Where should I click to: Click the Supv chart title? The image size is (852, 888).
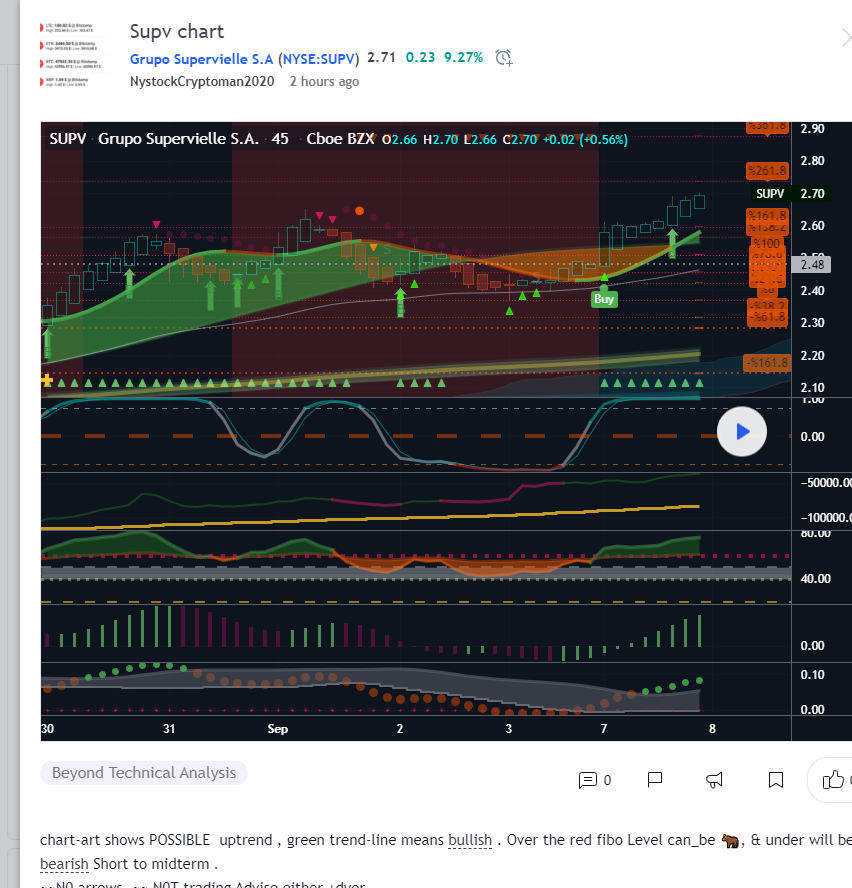pyautogui.click(x=177, y=32)
